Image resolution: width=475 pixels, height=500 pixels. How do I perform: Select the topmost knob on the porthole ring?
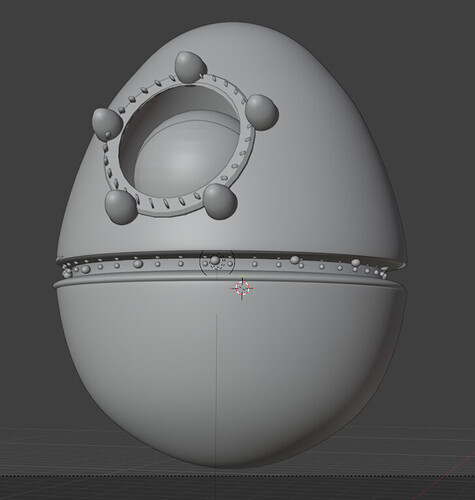pos(191,67)
